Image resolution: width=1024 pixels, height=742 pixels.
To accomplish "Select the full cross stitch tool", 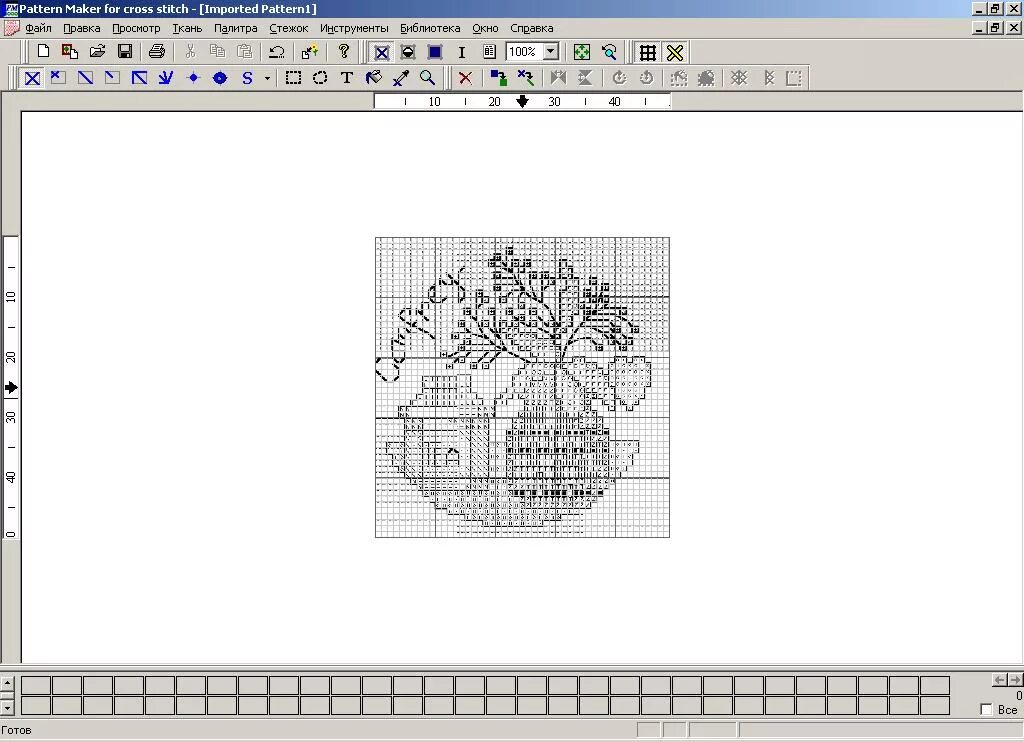I will coord(33,77).
